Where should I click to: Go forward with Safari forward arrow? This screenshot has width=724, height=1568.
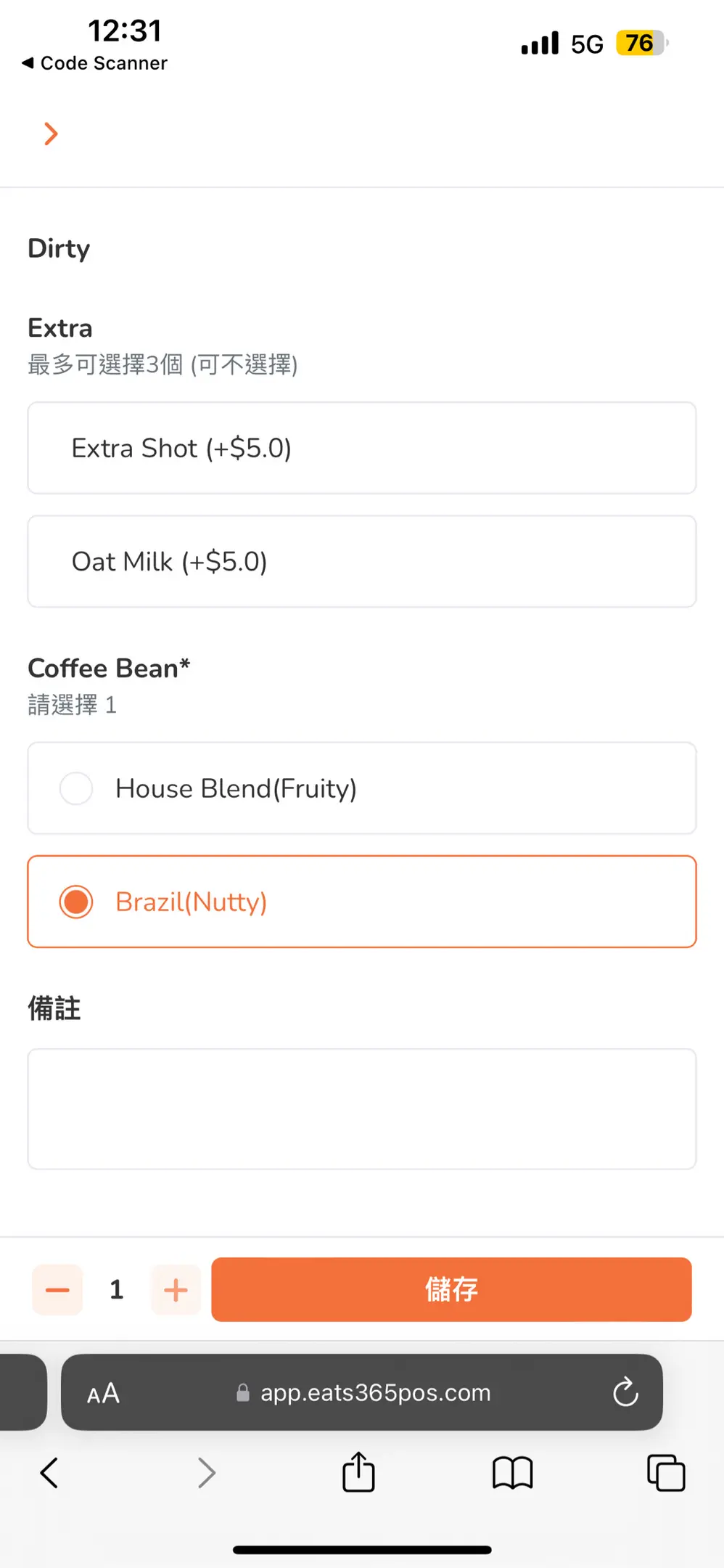(x=207, y=1473)
